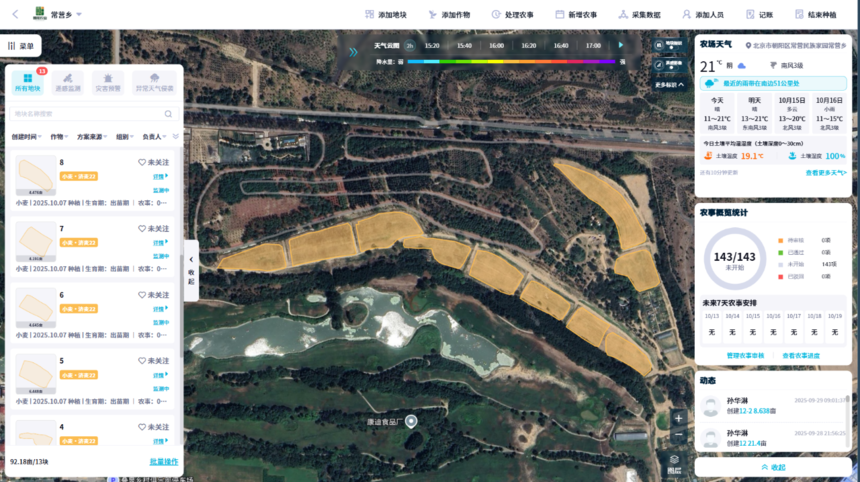Image resolution: width=860 pixels, height=482 pixels.
Task: Expand the 创建时间 filter dropdown
Action: tap(26, 137)
